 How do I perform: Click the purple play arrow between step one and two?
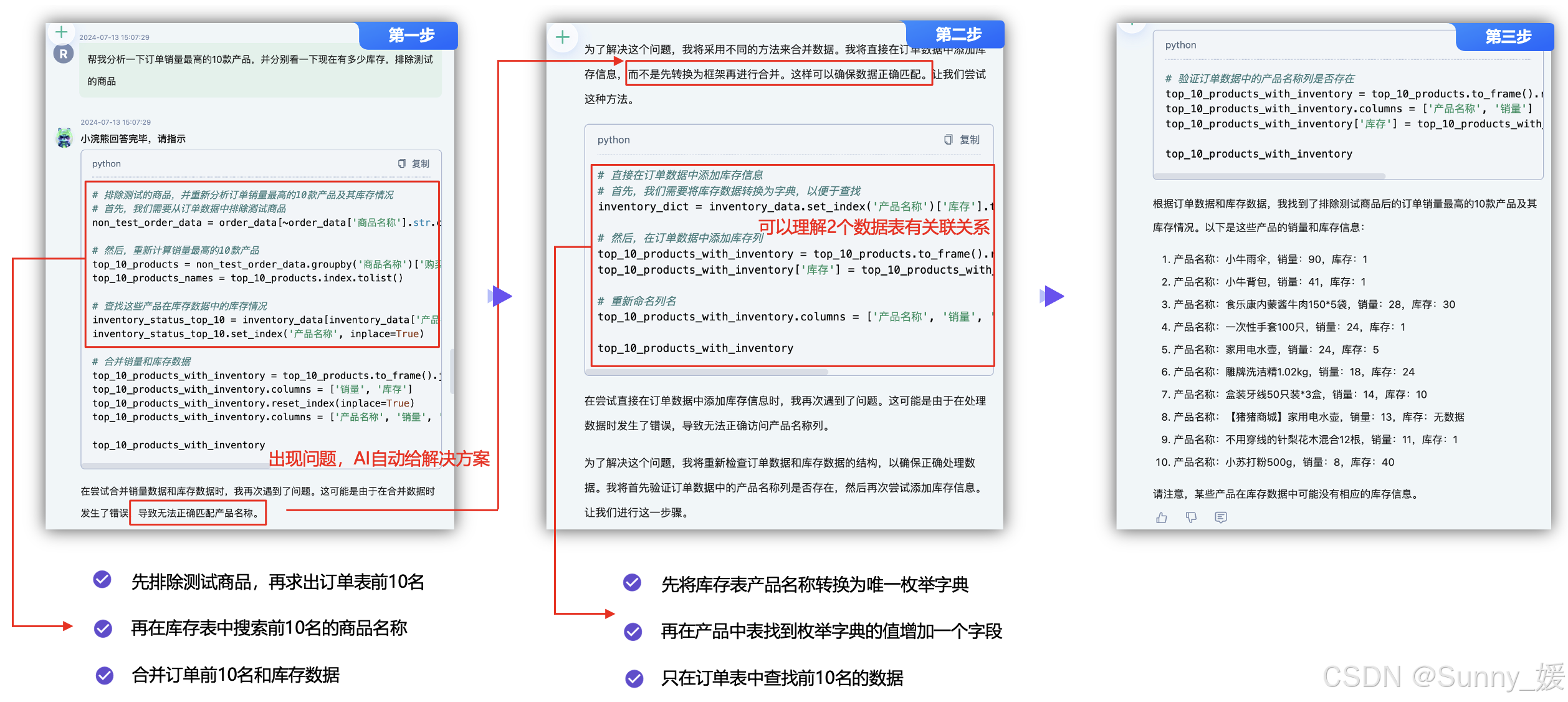500,297
